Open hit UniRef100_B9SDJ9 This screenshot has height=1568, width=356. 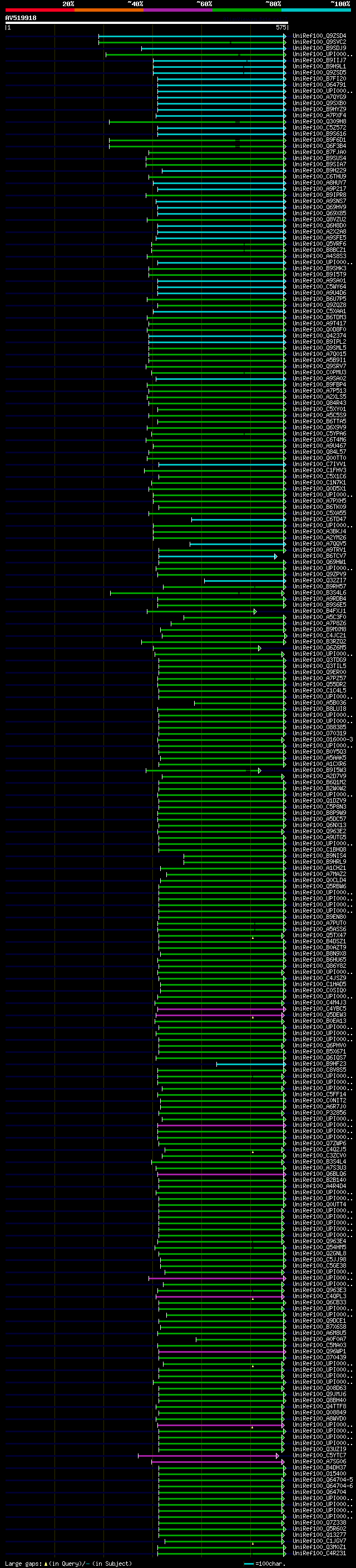tap(319, 48)
